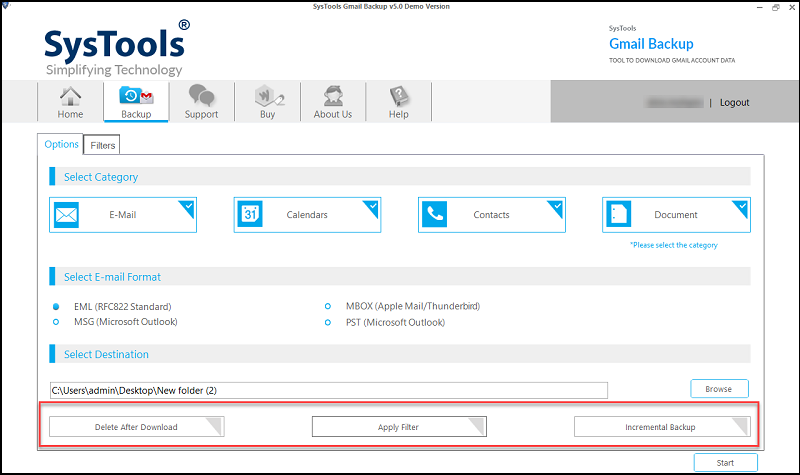Image resolution: width=800 pixels, height=475 pixels.
Task: Toggle the Contacts category checkmark
Action: coord(557,207)
